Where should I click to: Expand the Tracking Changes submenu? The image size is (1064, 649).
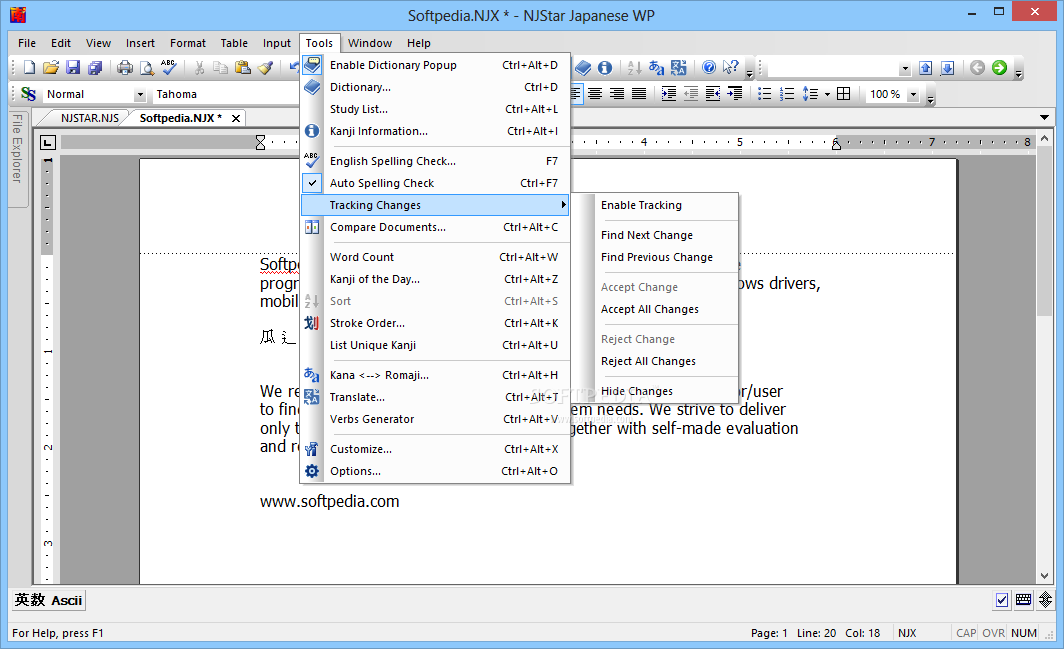pos(435,205)
